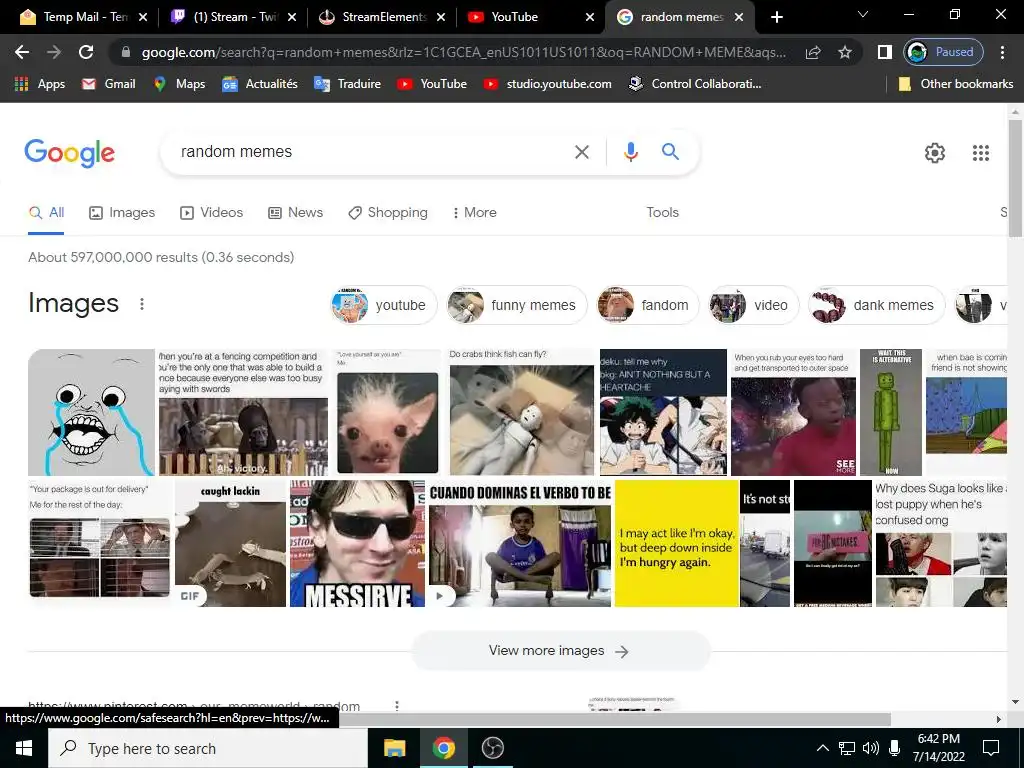Open the crying troll face meme thumbnail
This screenshot has height=768, width=1024.
(x=91, y=412)
